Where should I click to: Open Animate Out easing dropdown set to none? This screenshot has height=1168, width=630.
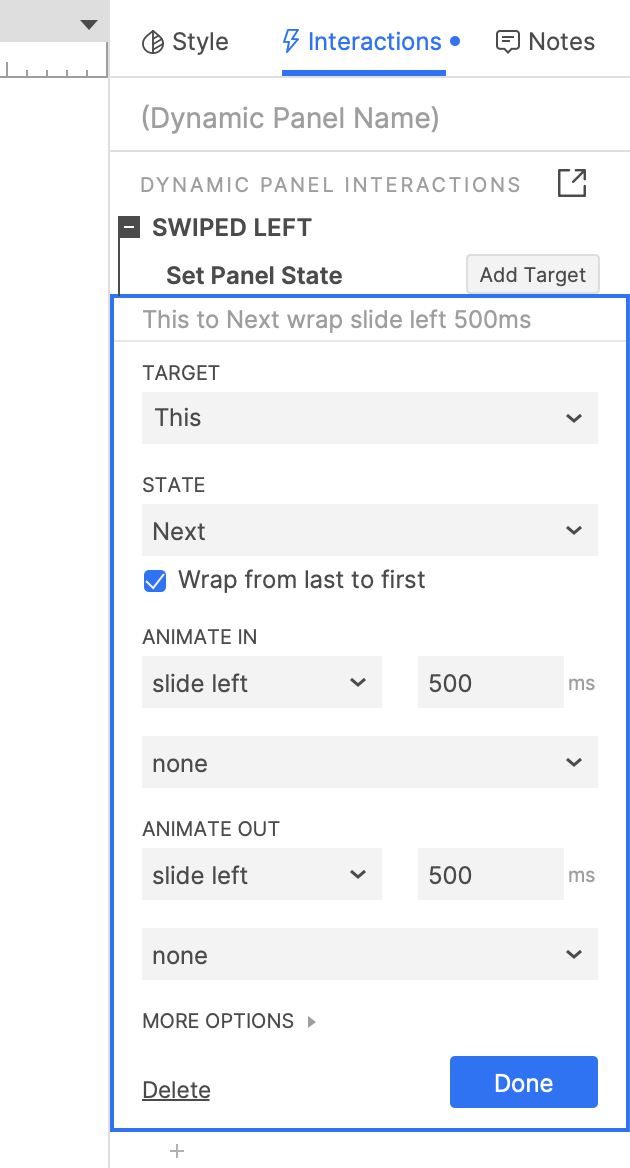(370, 956)
